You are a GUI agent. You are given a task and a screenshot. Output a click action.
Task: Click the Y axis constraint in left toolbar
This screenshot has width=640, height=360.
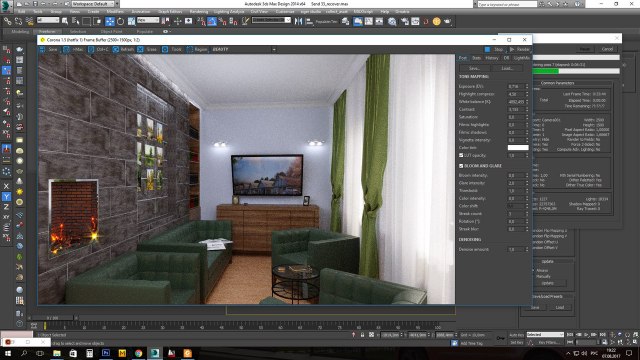[6, 197]
